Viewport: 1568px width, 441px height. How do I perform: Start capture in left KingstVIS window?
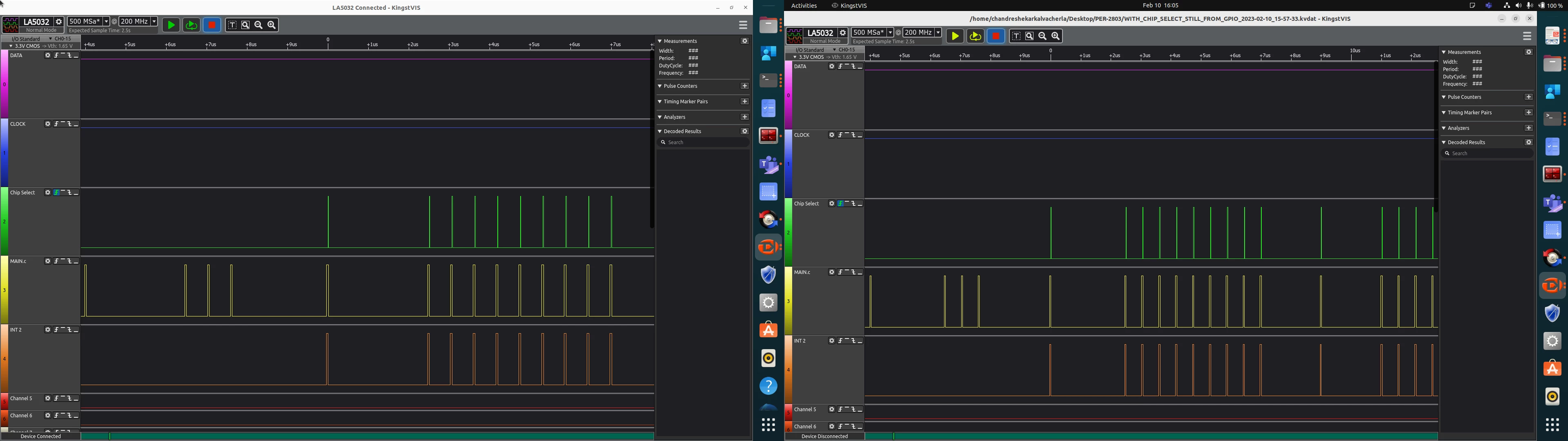(x=171, y=25)
